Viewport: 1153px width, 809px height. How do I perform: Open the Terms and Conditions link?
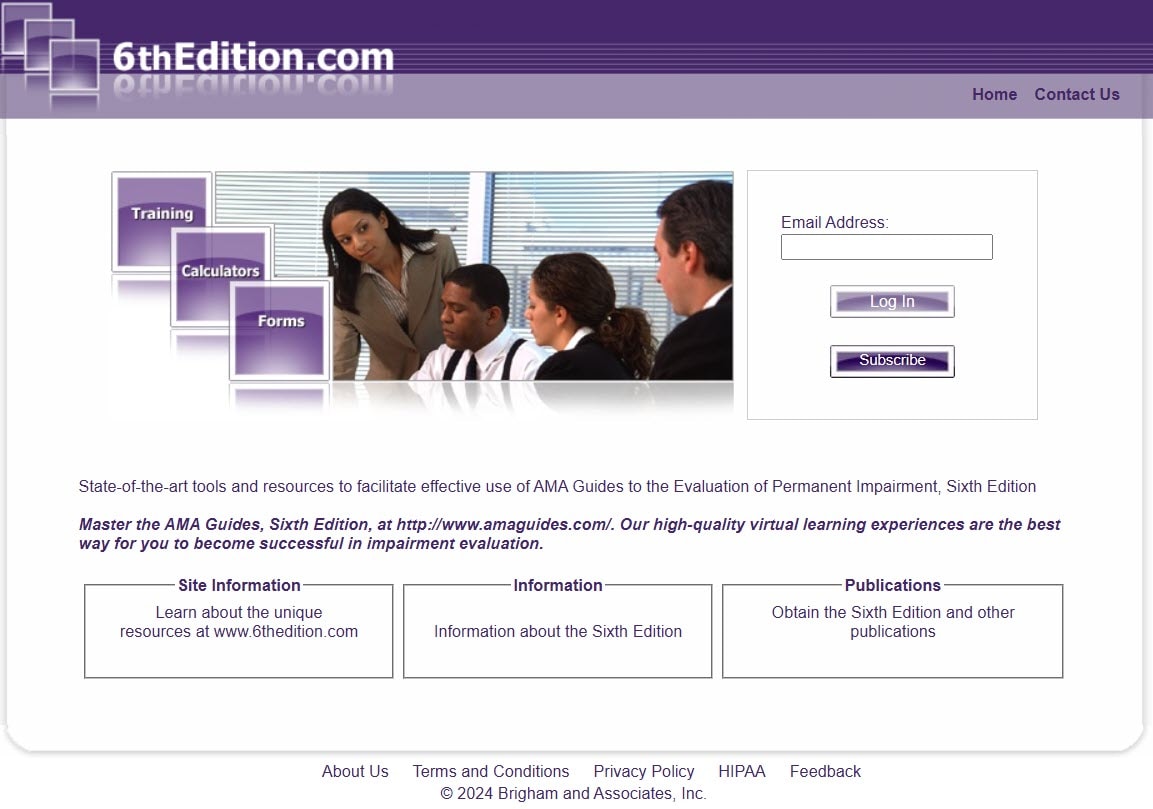point(490,771)
